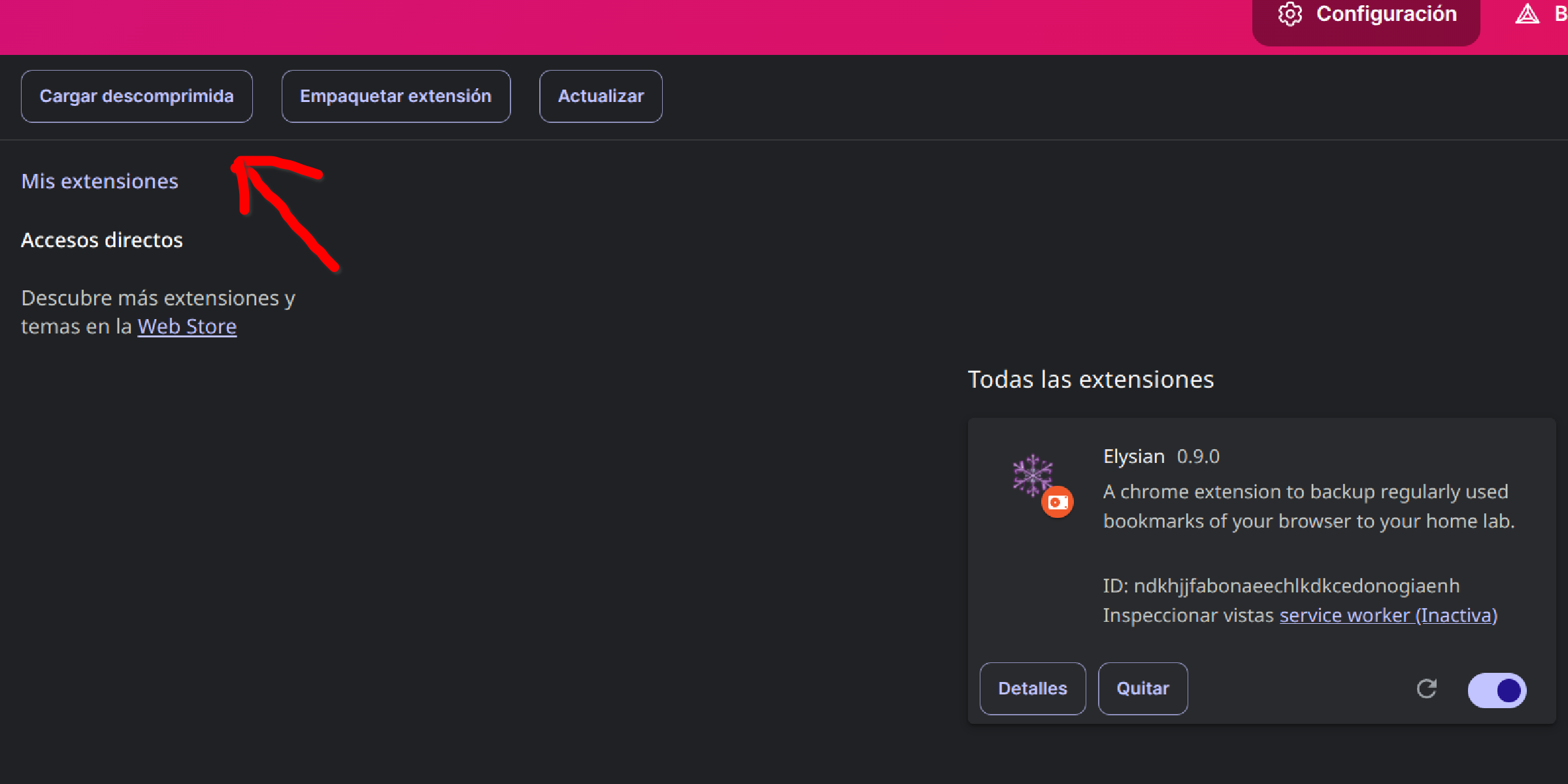The height and width of the screenshot is (784, 1568).
Task: Click the 0.9.0 version number
Action: point(1198,456)
